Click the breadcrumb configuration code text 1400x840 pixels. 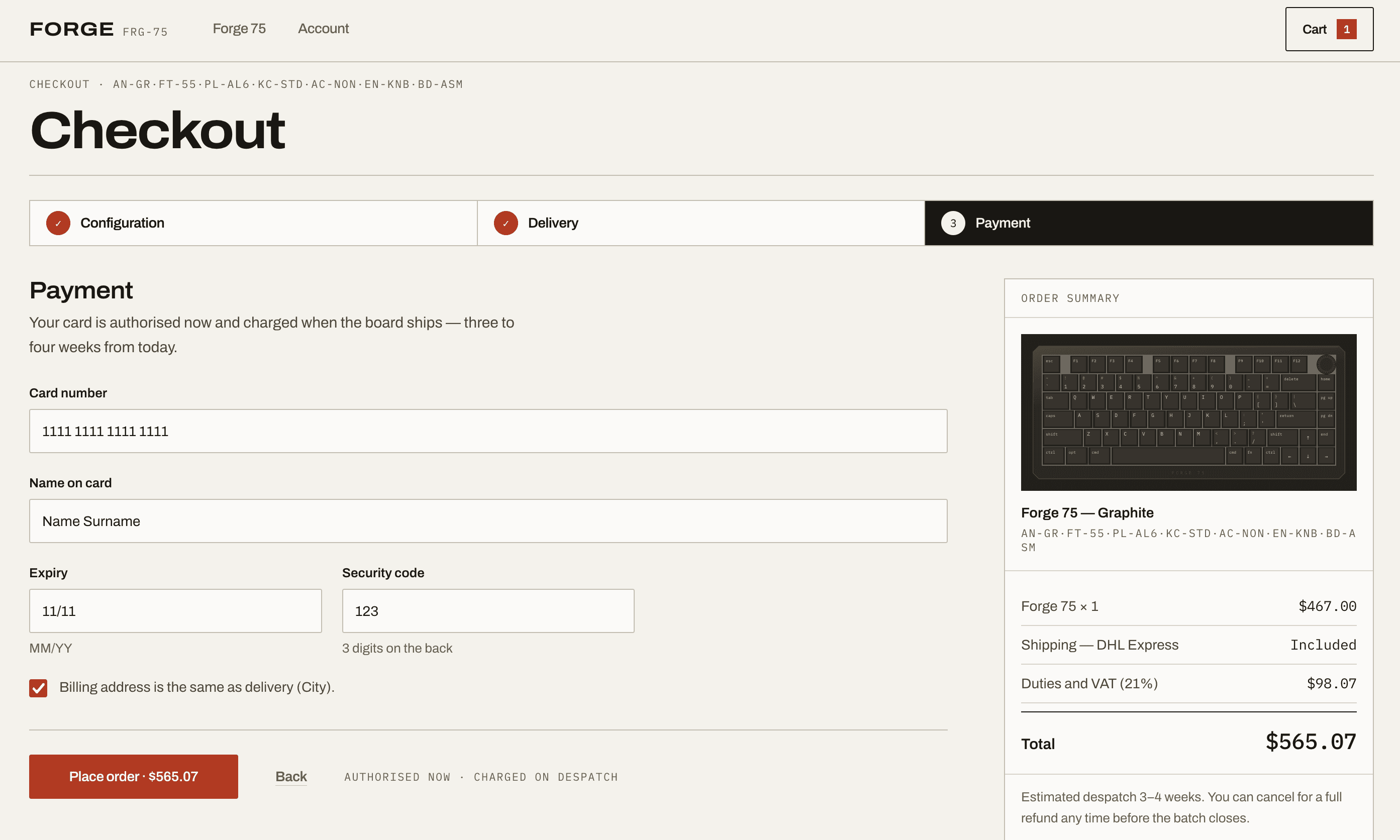click(287, 84)
